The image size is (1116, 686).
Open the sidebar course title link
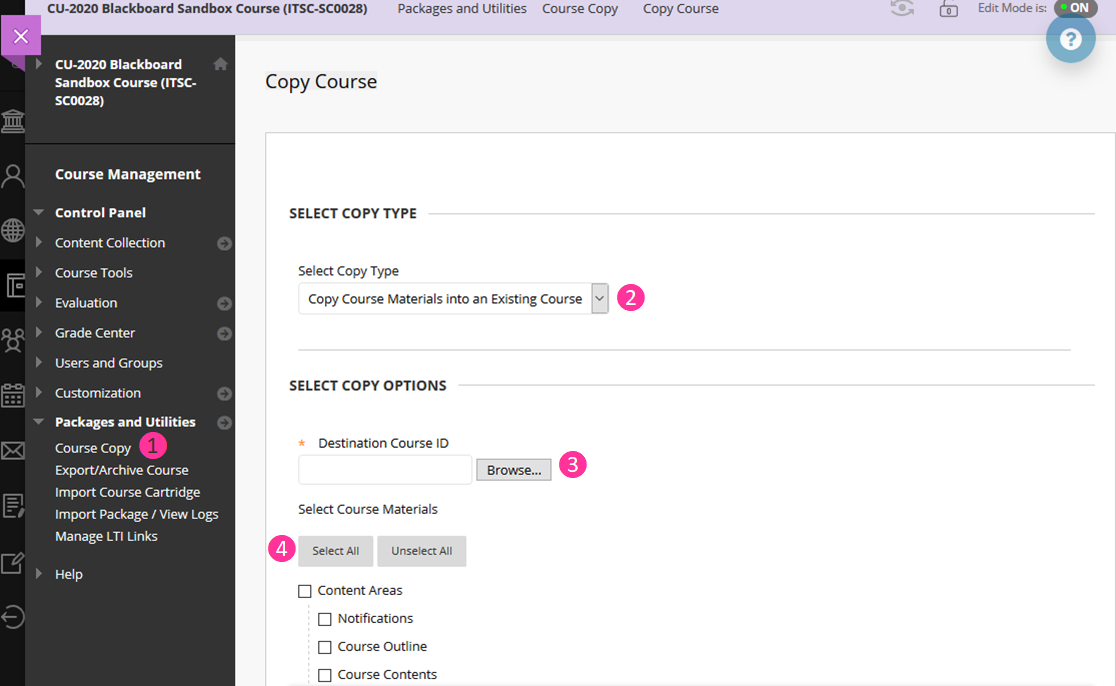coord(126,82)
